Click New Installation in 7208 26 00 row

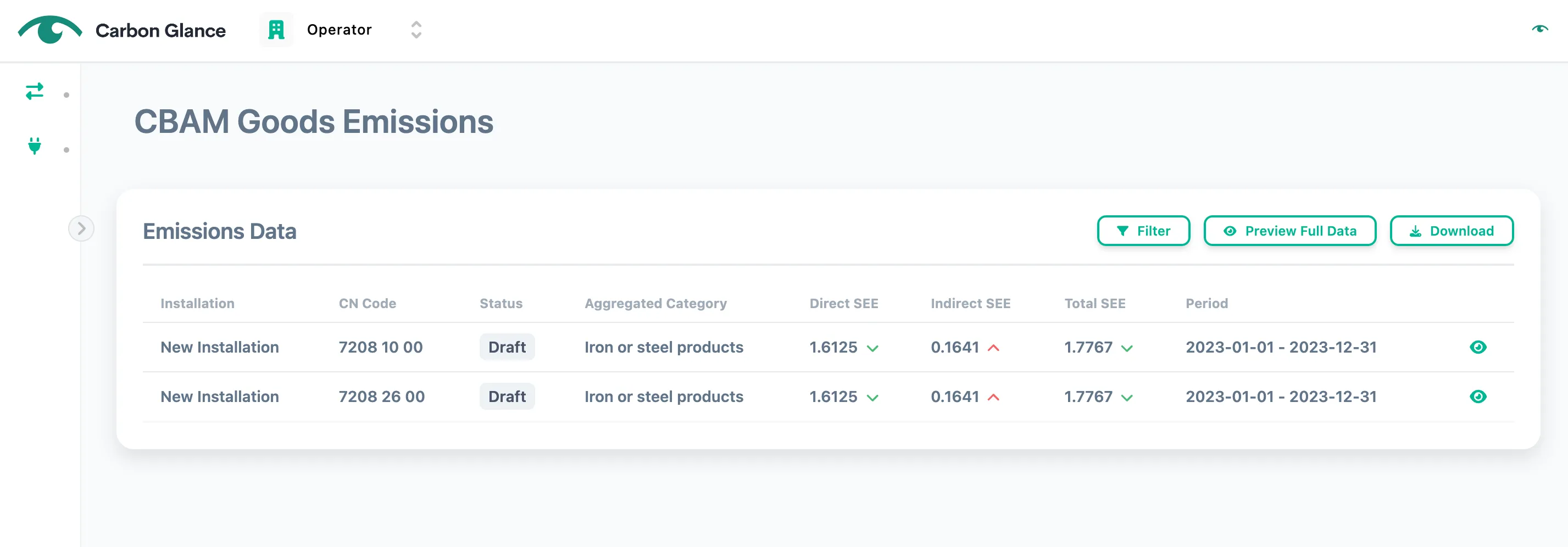pos(219,396)
